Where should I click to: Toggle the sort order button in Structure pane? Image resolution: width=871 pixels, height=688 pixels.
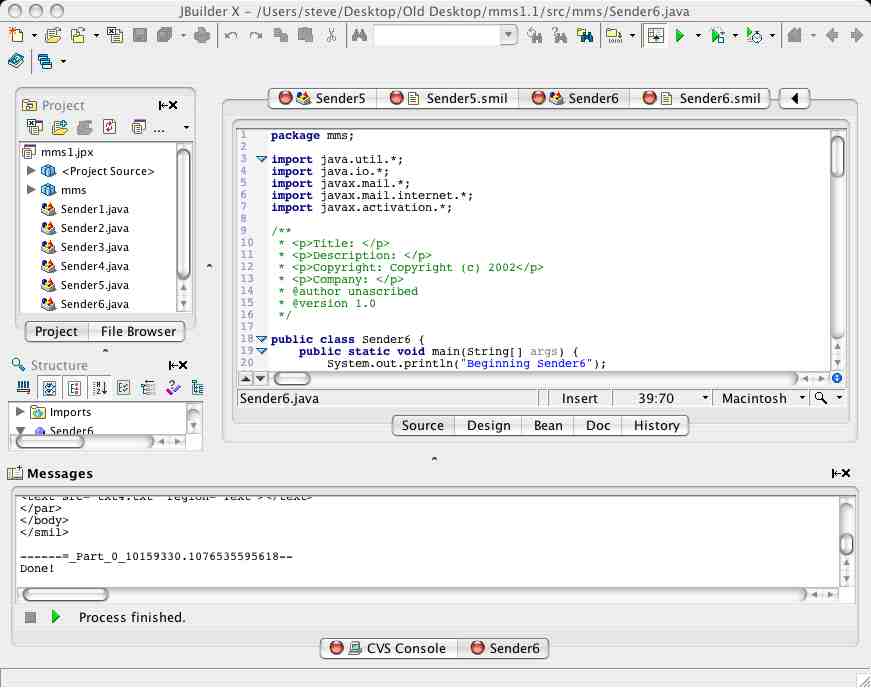point(99,387)
